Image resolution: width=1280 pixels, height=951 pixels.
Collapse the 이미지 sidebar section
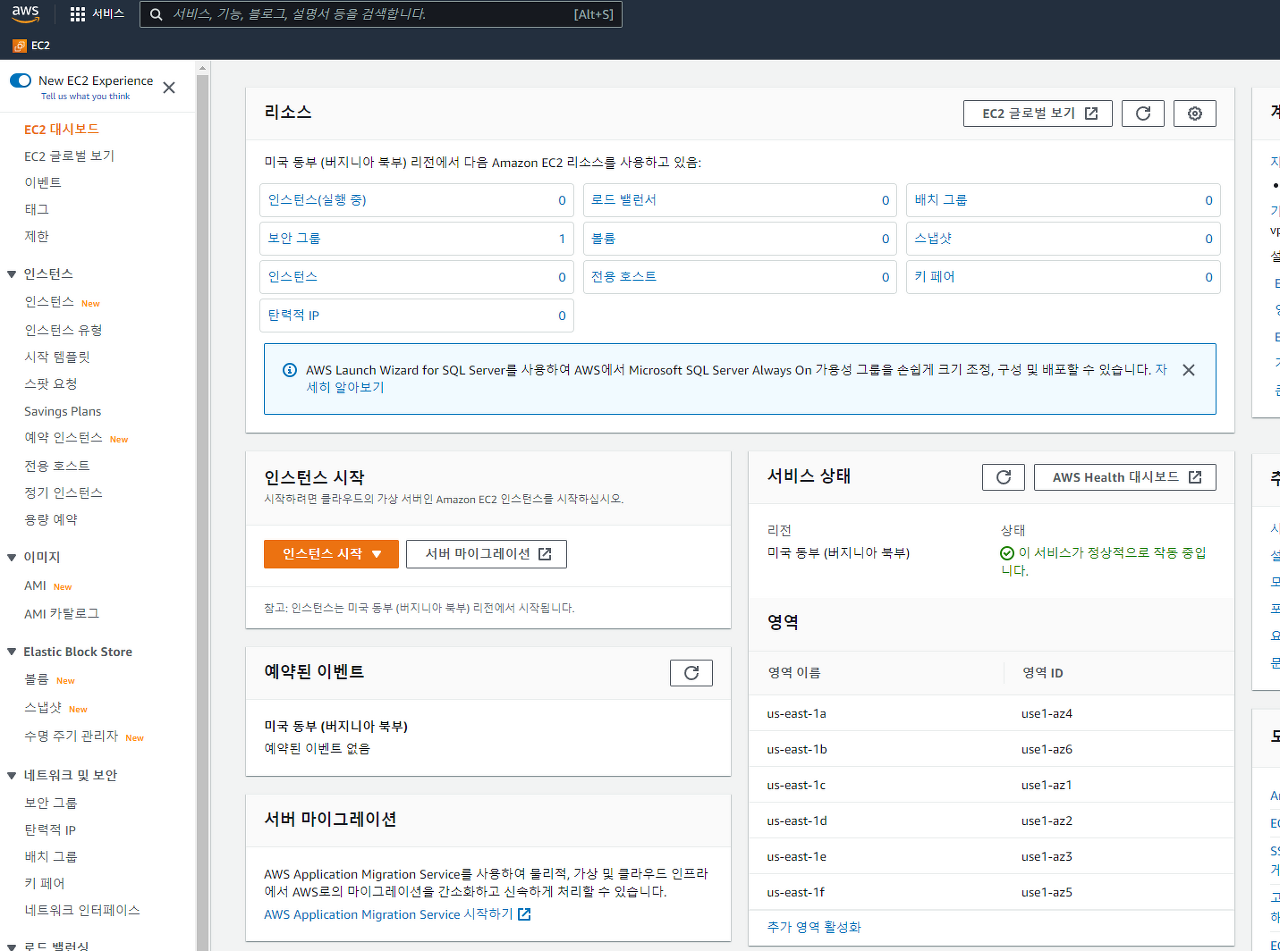pyautogui.click(x=12, y=557)
